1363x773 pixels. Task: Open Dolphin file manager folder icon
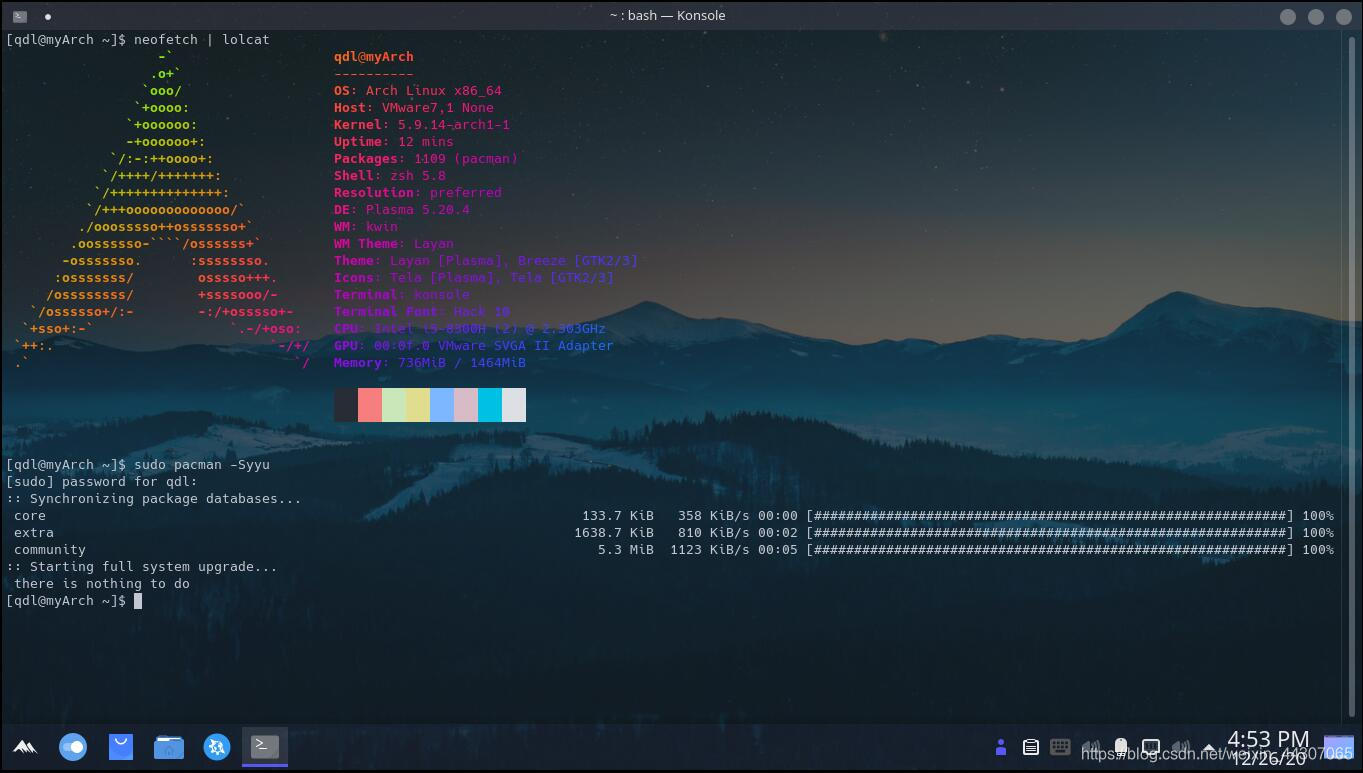tap(169, 747)
